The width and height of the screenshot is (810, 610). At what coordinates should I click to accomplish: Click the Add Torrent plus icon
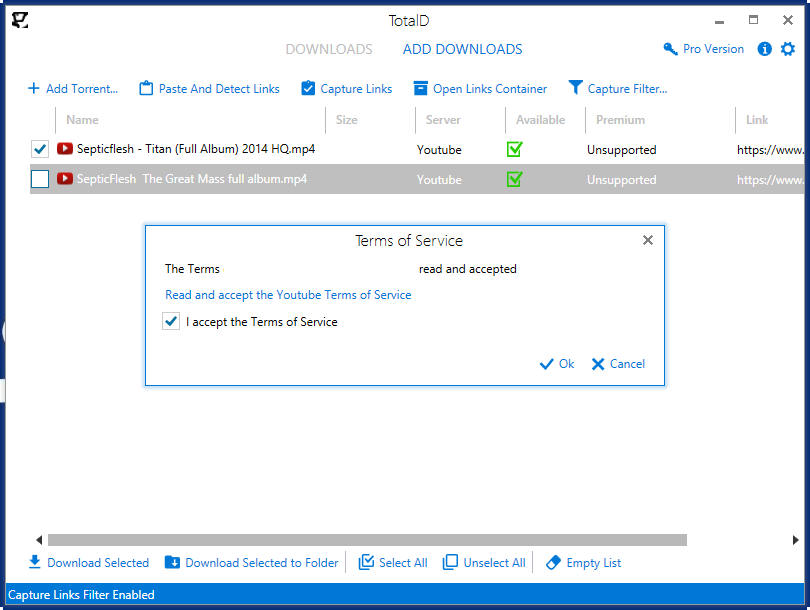pyautogui.click(x=34, y=89)
